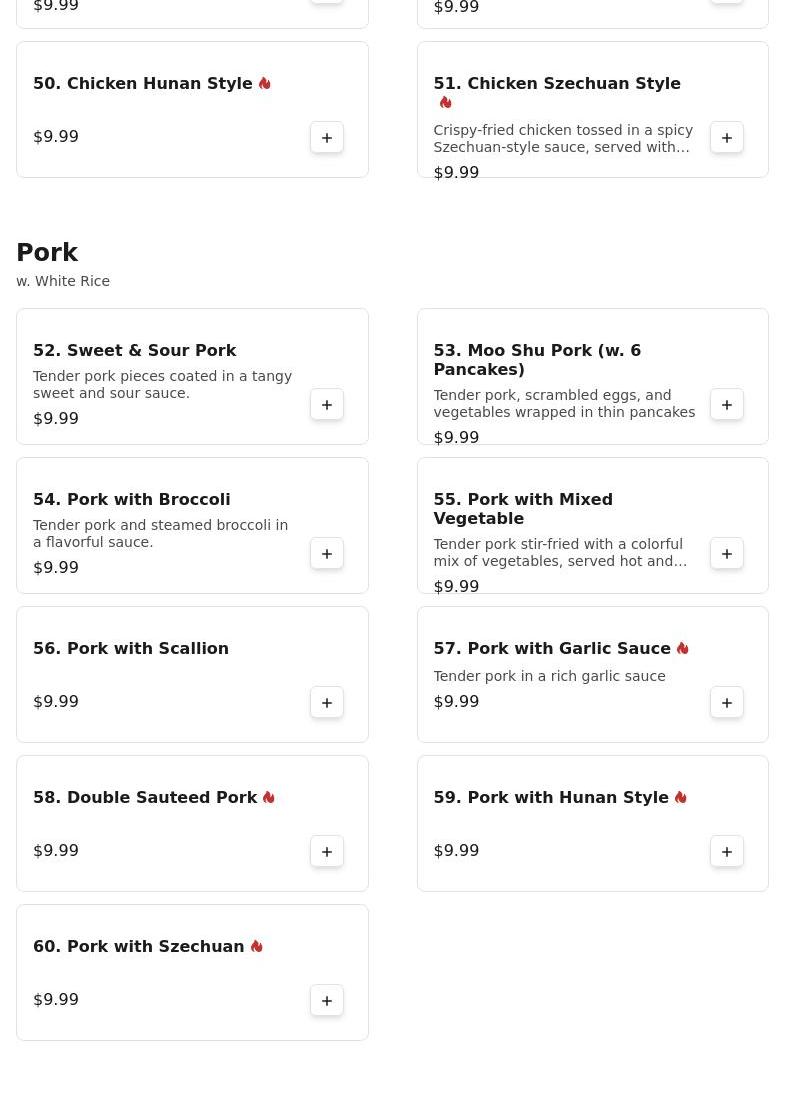Add Chicken Szechuan Style to order

(x=727, y=138)
